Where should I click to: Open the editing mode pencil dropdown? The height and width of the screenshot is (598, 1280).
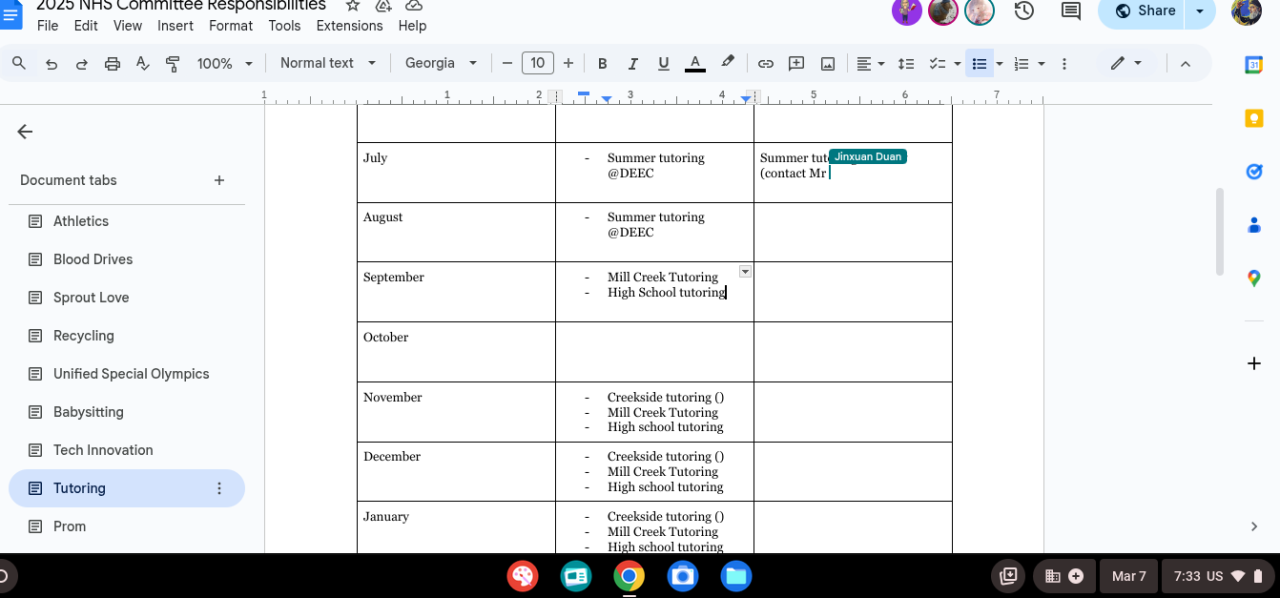click(x=1127, y=63)
